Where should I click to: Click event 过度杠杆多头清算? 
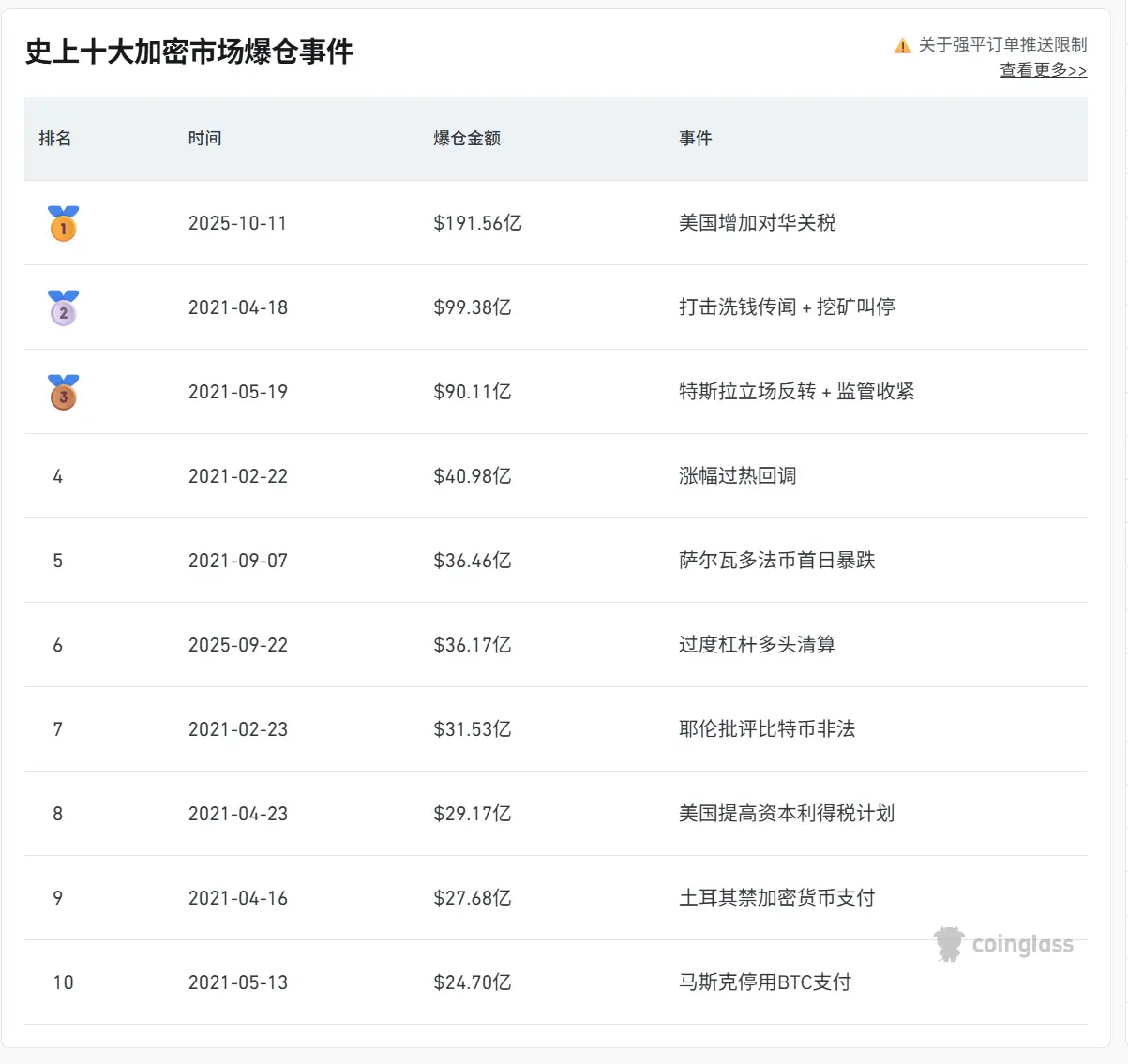point(758,645)
